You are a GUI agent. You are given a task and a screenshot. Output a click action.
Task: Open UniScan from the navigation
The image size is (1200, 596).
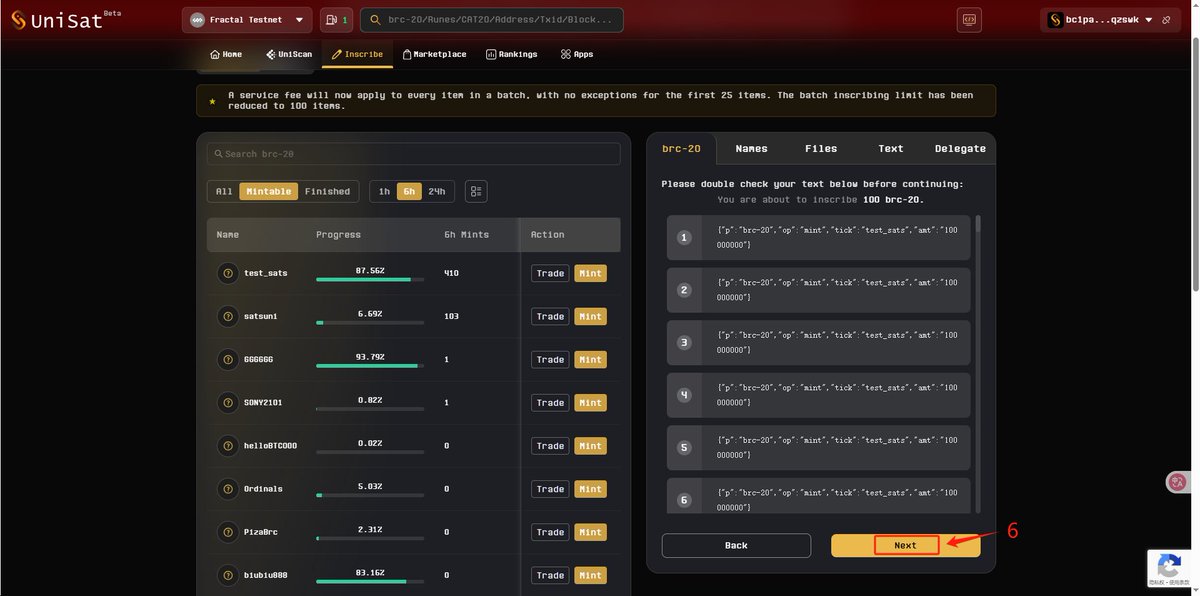[x=289, y=54]
